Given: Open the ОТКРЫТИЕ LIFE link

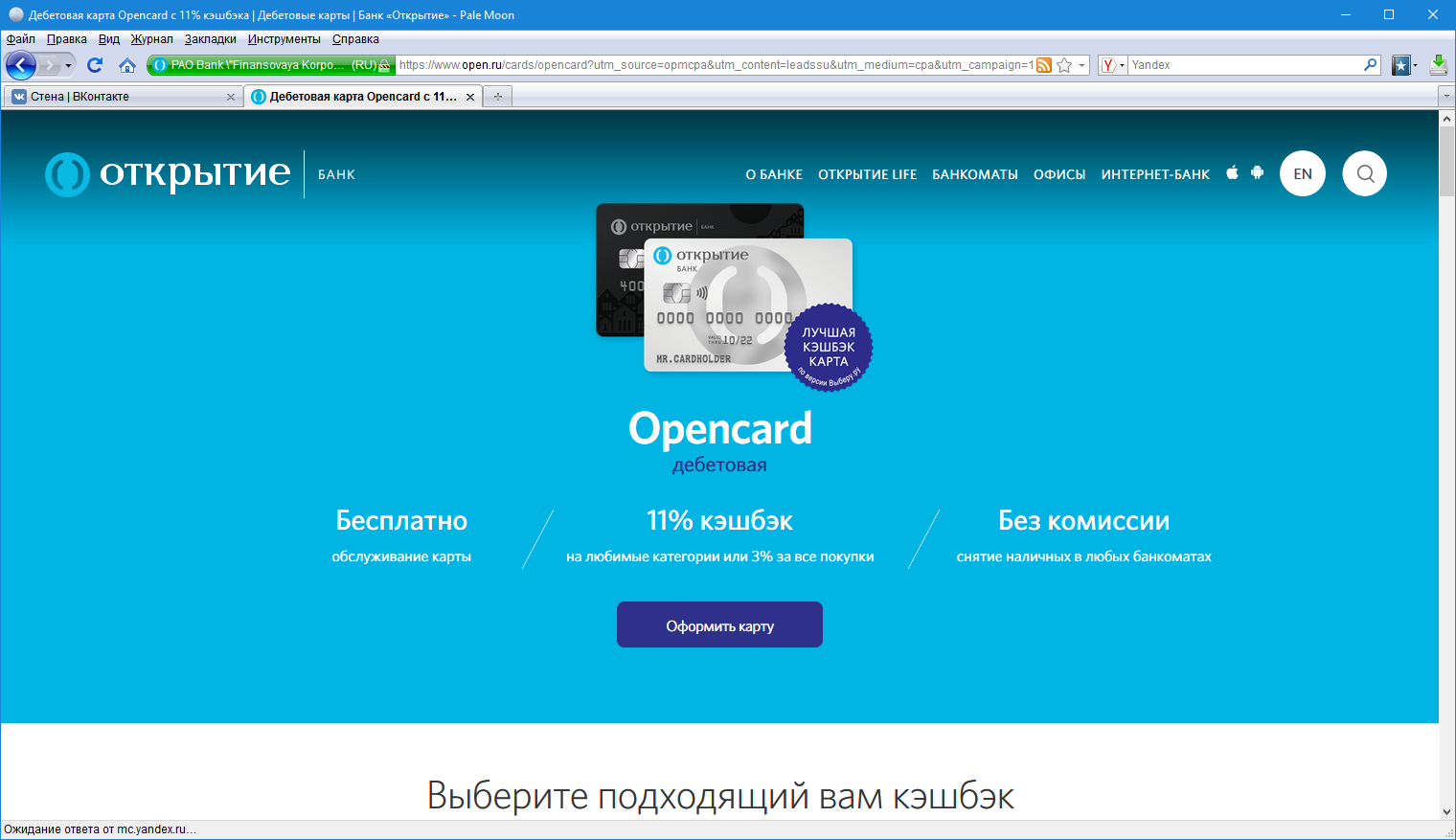Looking at the screenshot, I should click(867, 174).
